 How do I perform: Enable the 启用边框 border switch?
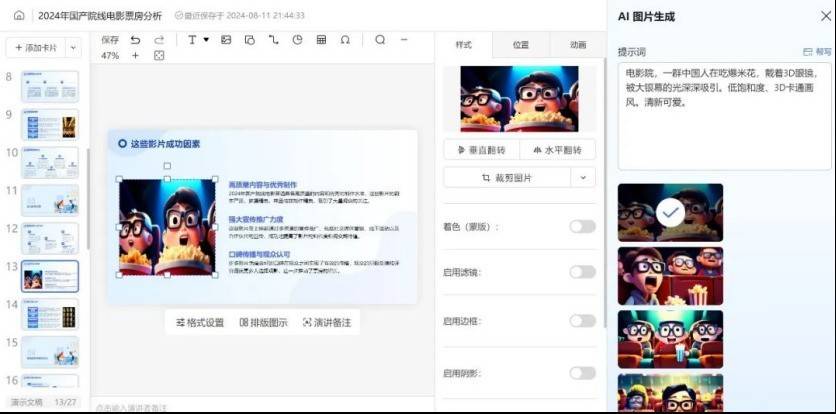[582, 321]
